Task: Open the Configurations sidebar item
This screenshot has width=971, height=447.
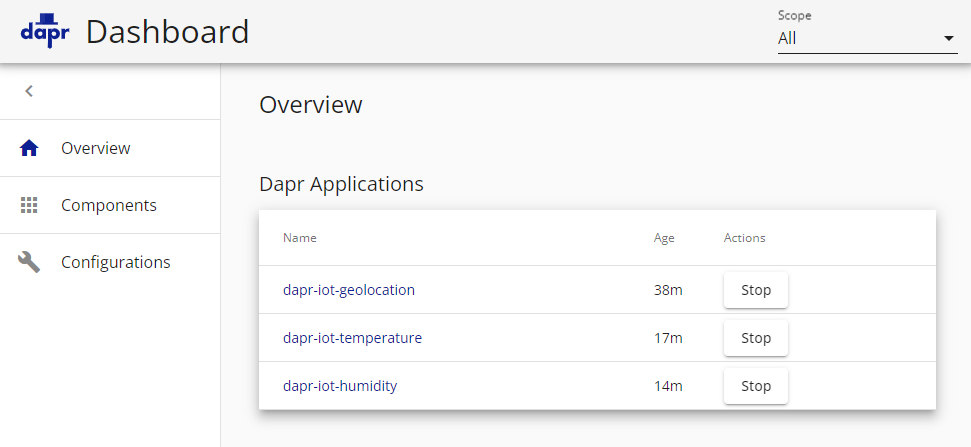Action: click(110, 262)
